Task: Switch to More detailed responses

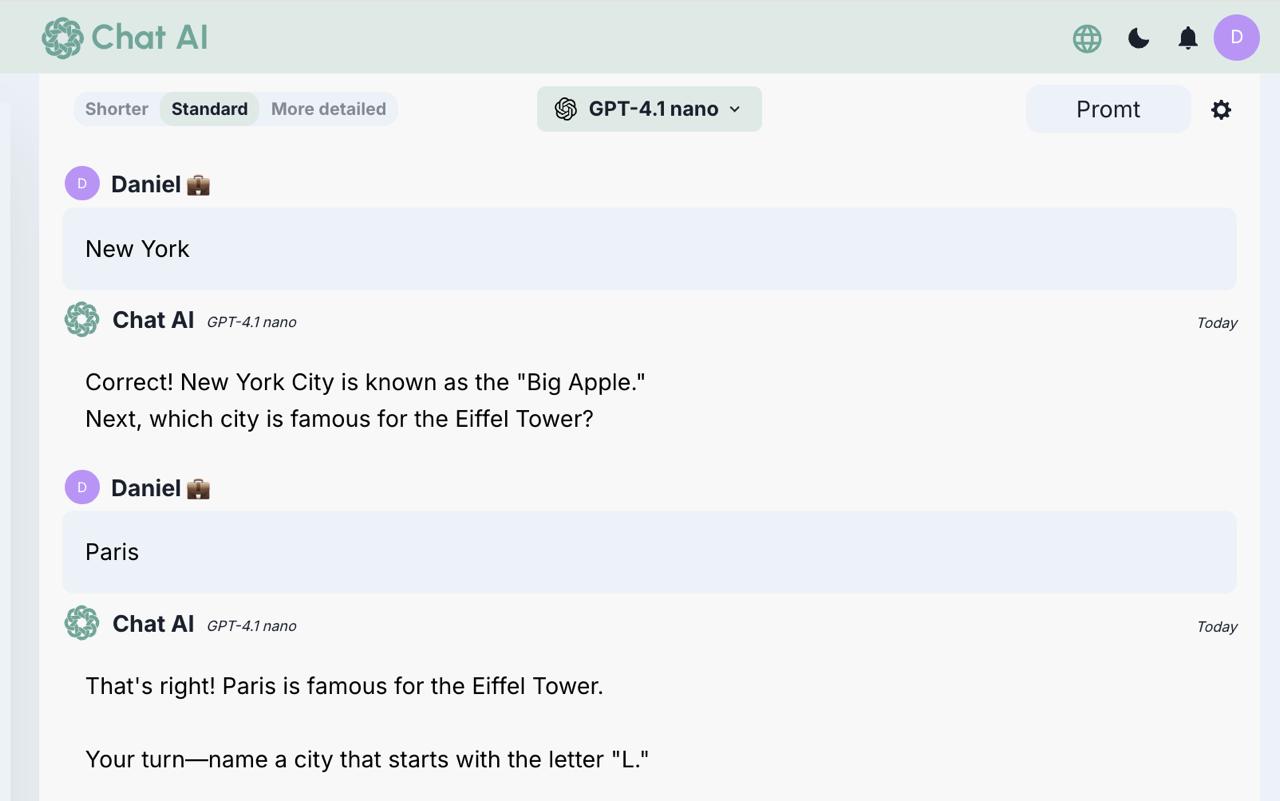Action: click(x=328, y=109)
